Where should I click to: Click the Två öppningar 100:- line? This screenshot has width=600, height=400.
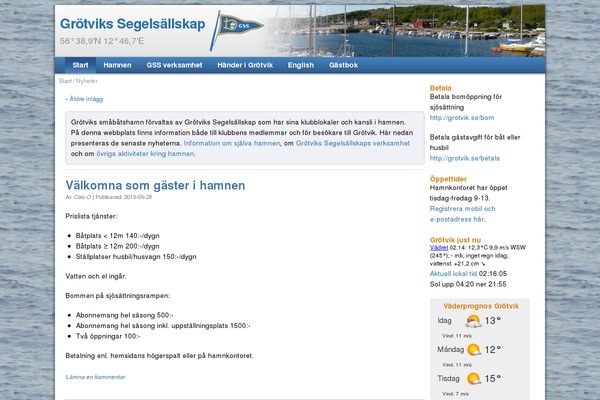point(108,336)
